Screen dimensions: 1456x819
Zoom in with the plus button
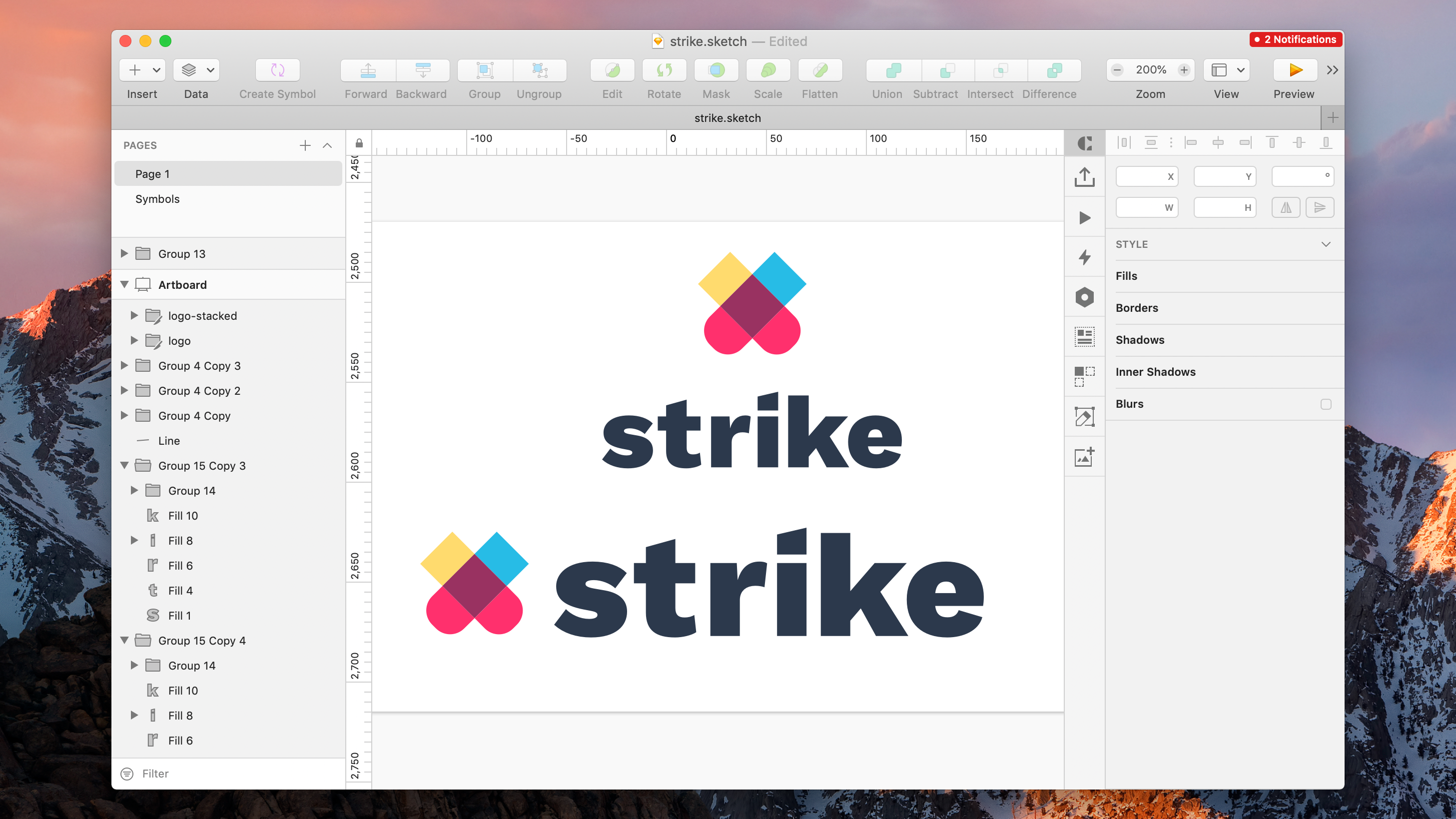[1184, 70]
